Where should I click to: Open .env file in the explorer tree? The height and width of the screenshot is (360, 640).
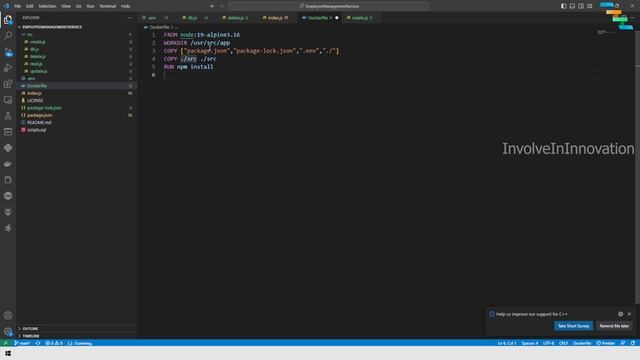coord(31,78)
